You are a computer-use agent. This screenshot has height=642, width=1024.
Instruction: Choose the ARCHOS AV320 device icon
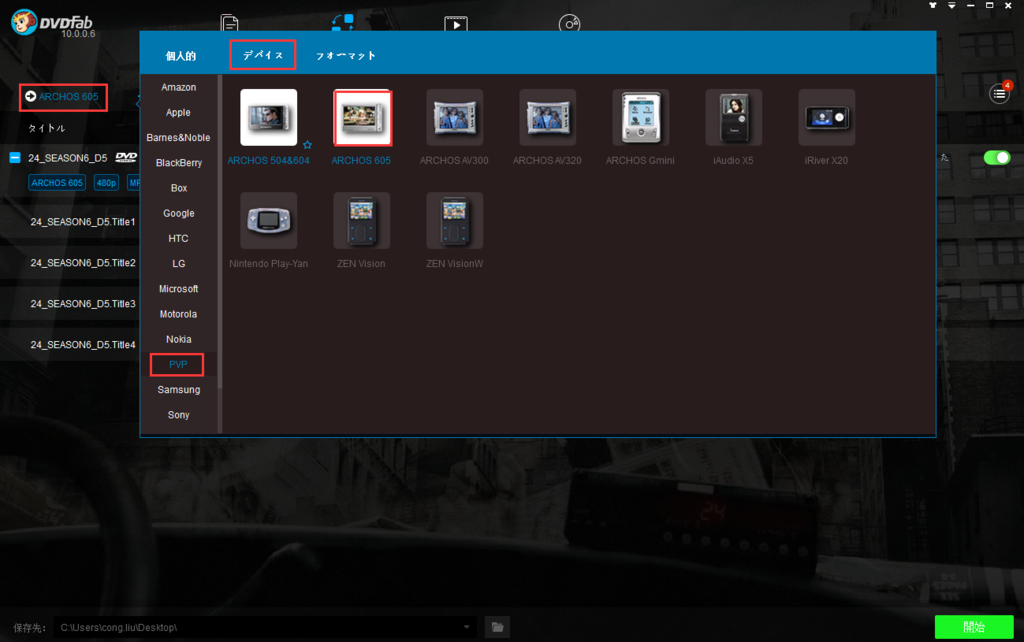click(x=547, y=118)
